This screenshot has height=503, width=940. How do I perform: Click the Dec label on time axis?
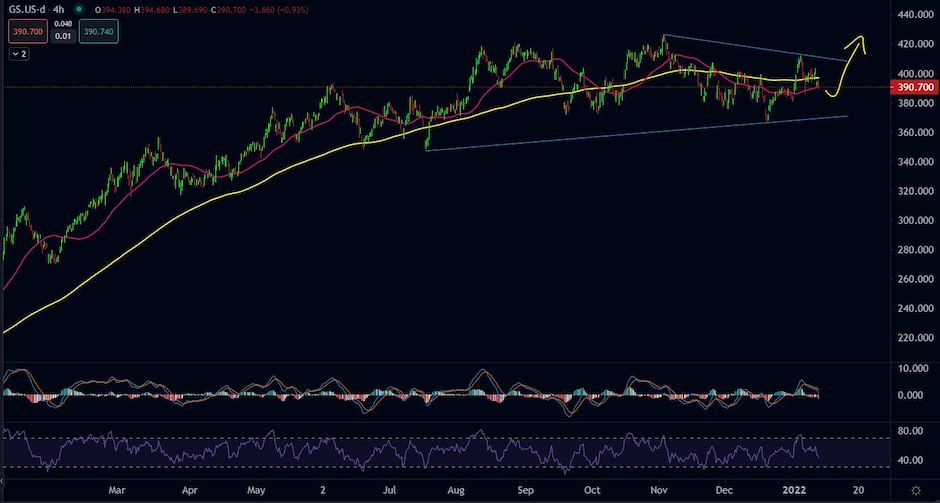coord(724,490)
